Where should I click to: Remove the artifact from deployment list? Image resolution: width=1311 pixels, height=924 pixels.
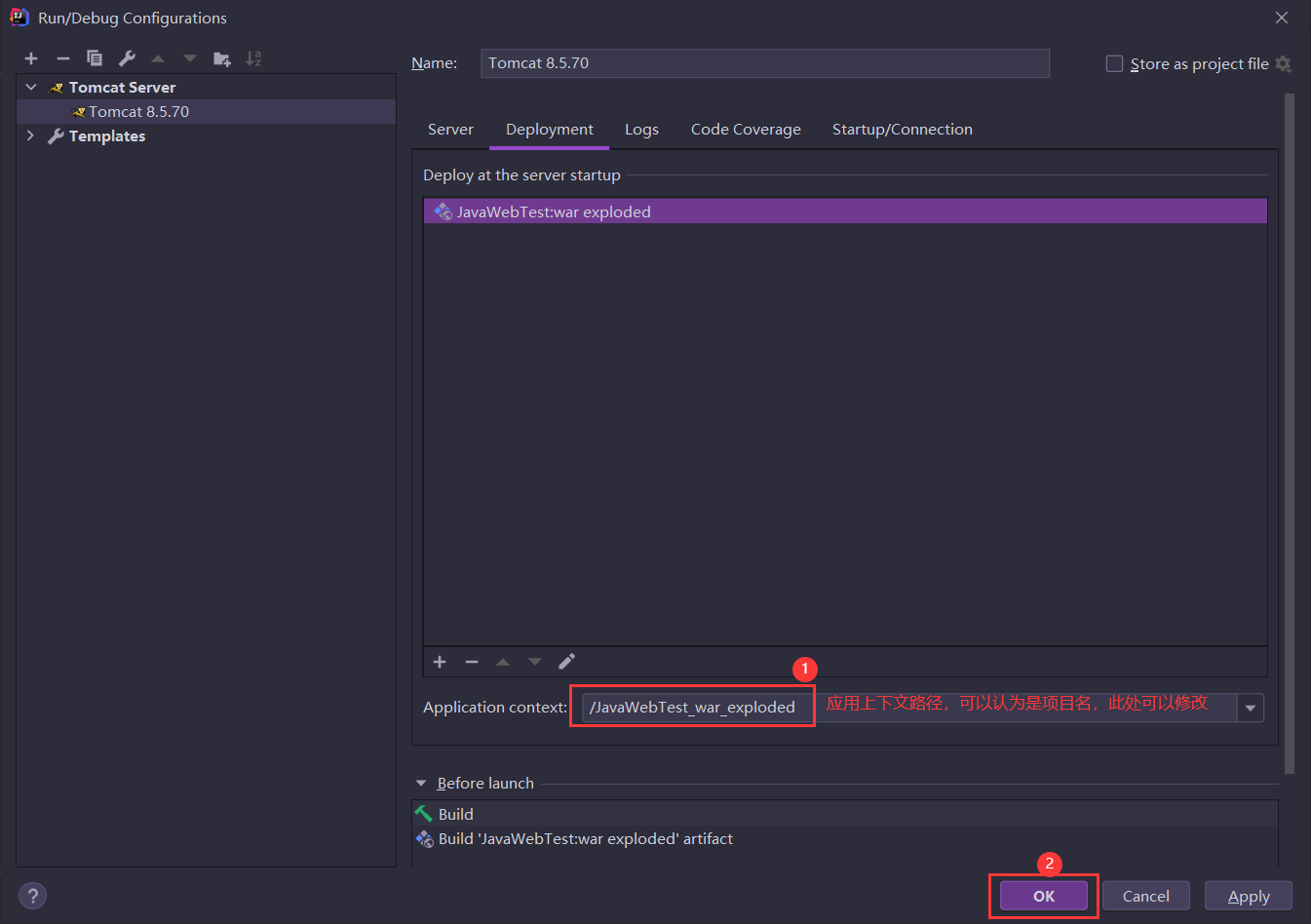(x=472, y=662)
